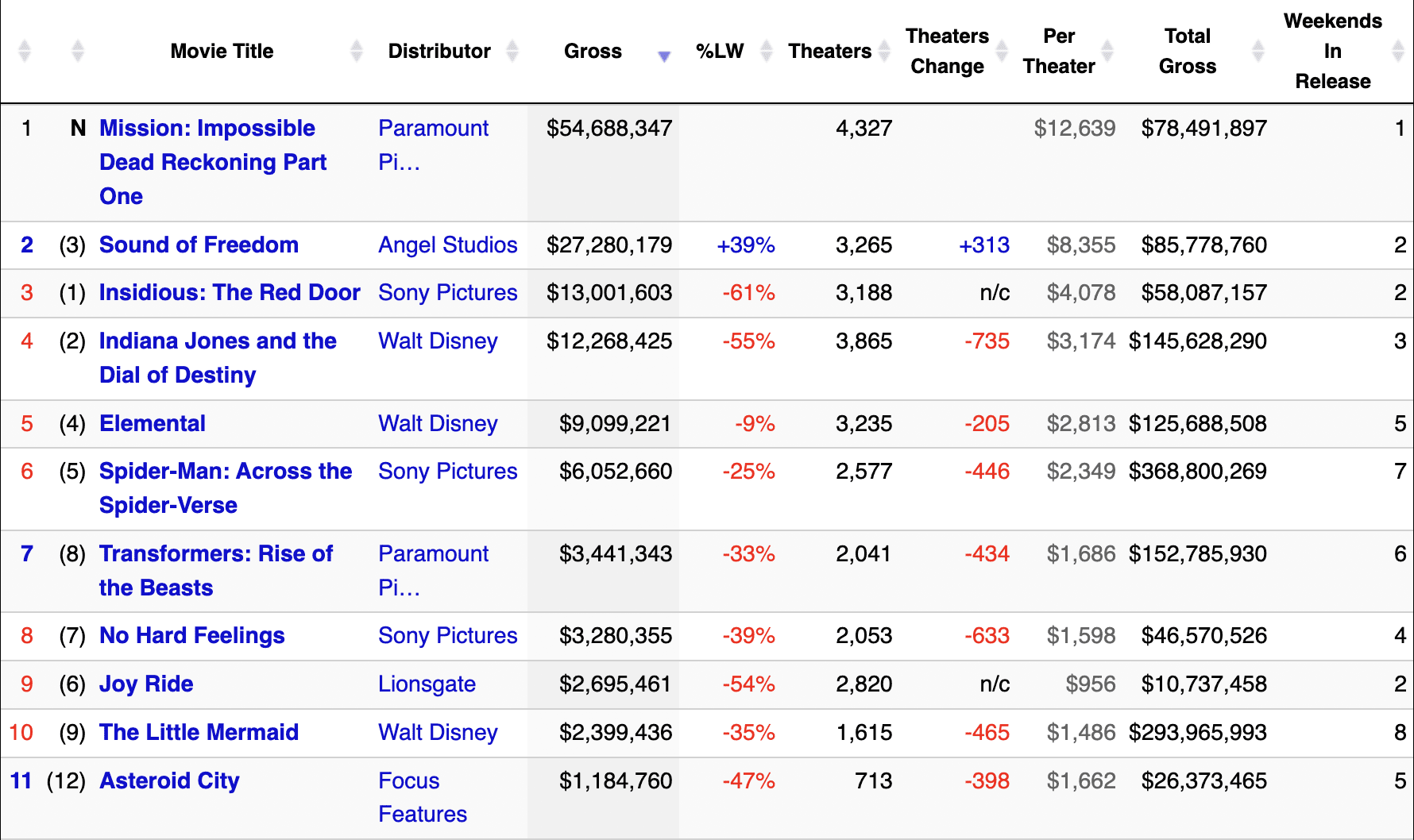Screen dimensions: 1414x840
Task: Select the -735 theaters change value
Action: click(987, 341)
